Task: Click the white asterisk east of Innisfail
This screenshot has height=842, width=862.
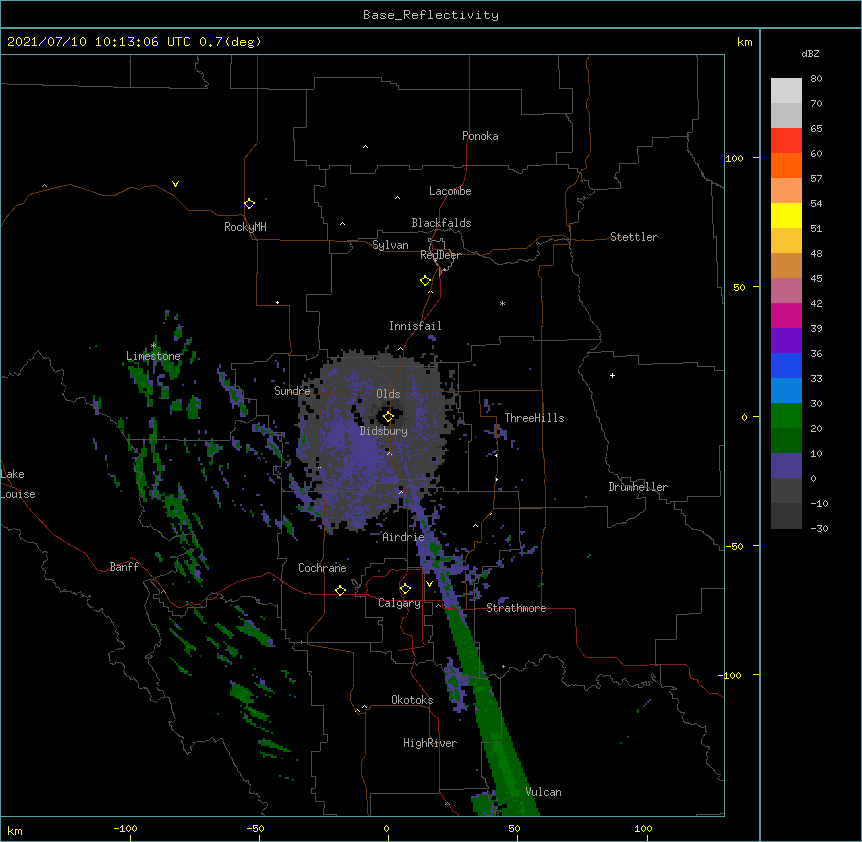Action: [x=502, y=303]
